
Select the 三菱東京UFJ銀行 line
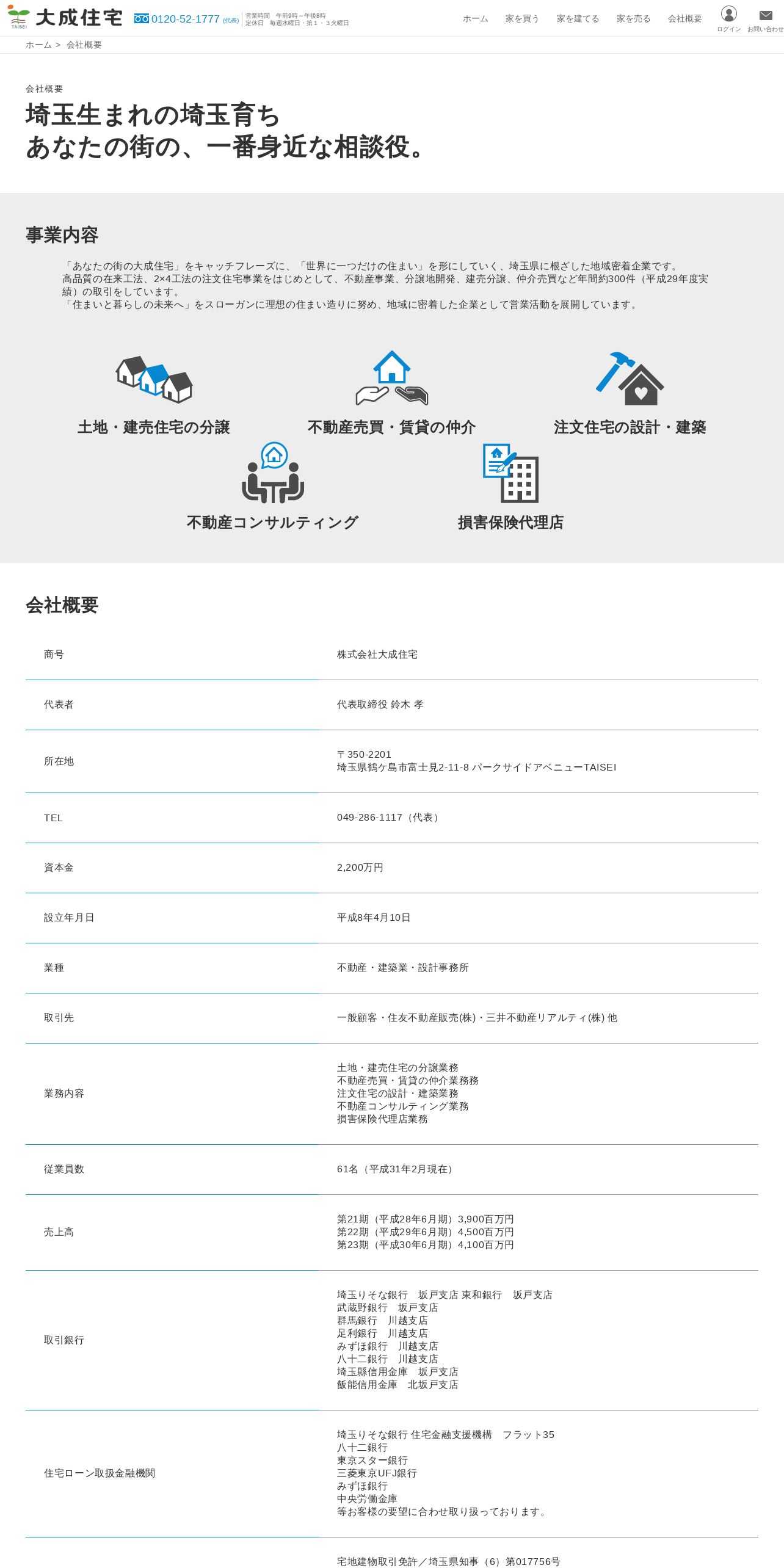377,1473
